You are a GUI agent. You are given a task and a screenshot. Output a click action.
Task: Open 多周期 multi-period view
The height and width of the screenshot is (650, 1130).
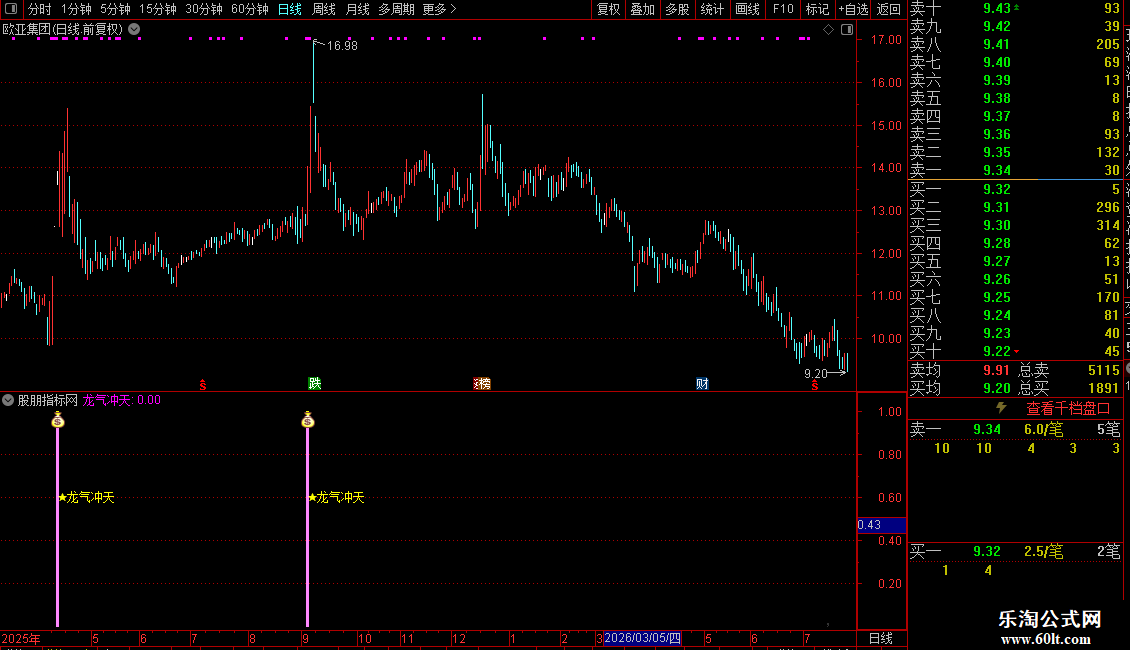[396, 9]
